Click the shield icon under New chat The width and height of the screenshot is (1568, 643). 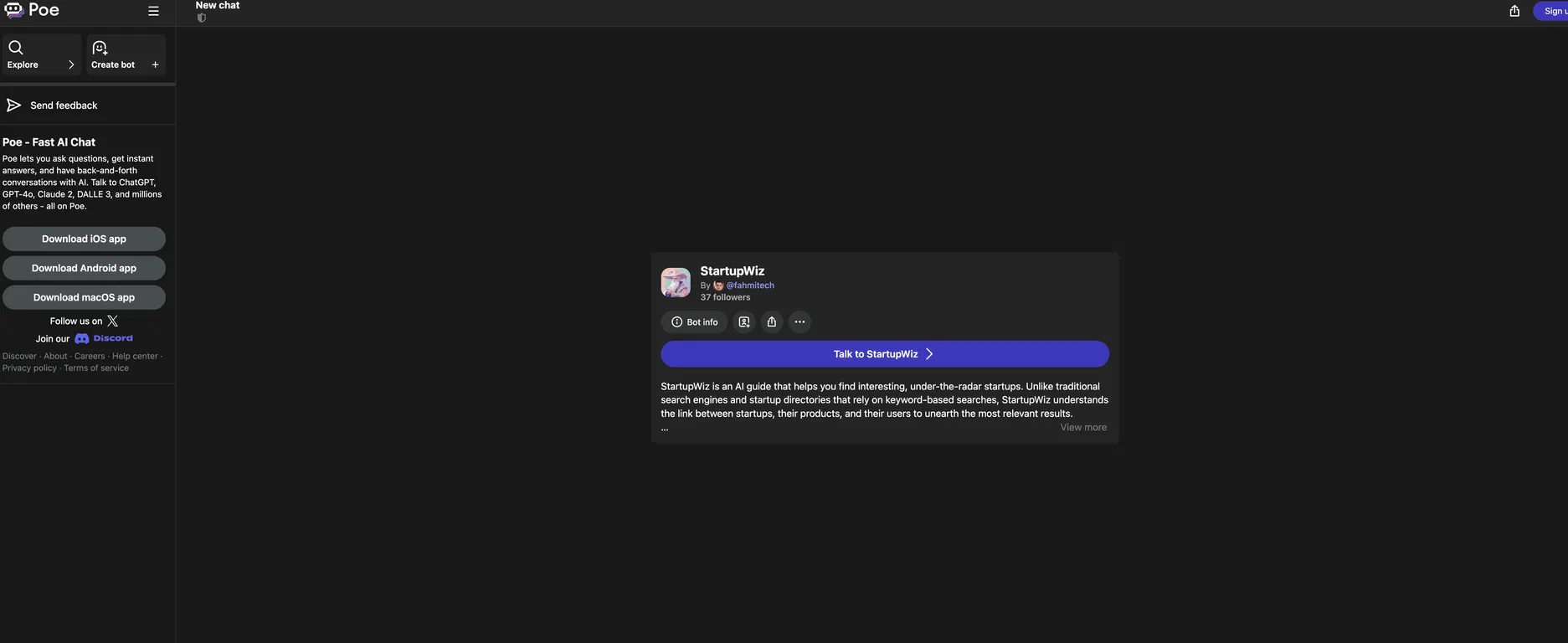click(202, 18)
